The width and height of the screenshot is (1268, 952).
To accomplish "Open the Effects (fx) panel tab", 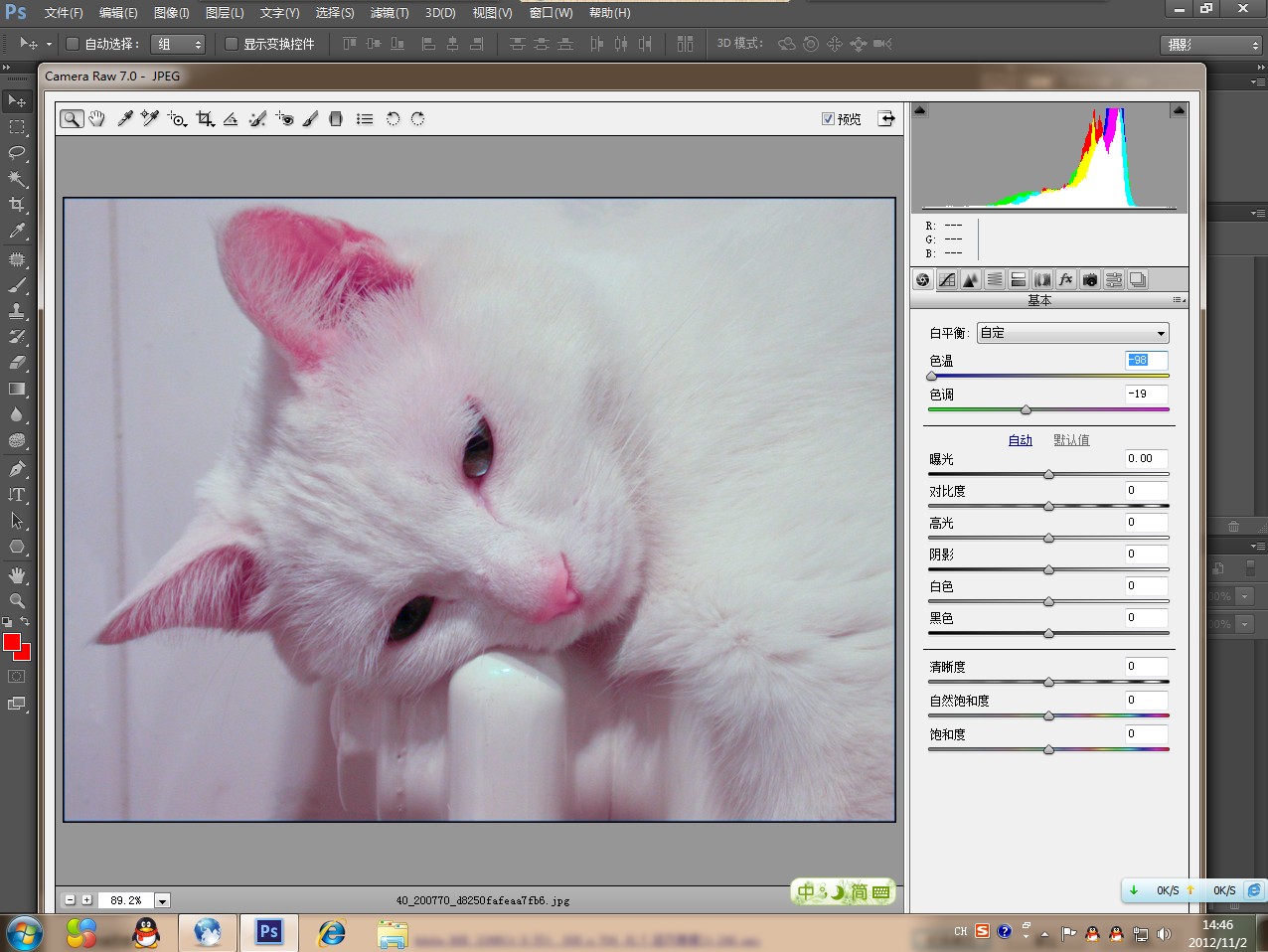I will point(1066,280).
